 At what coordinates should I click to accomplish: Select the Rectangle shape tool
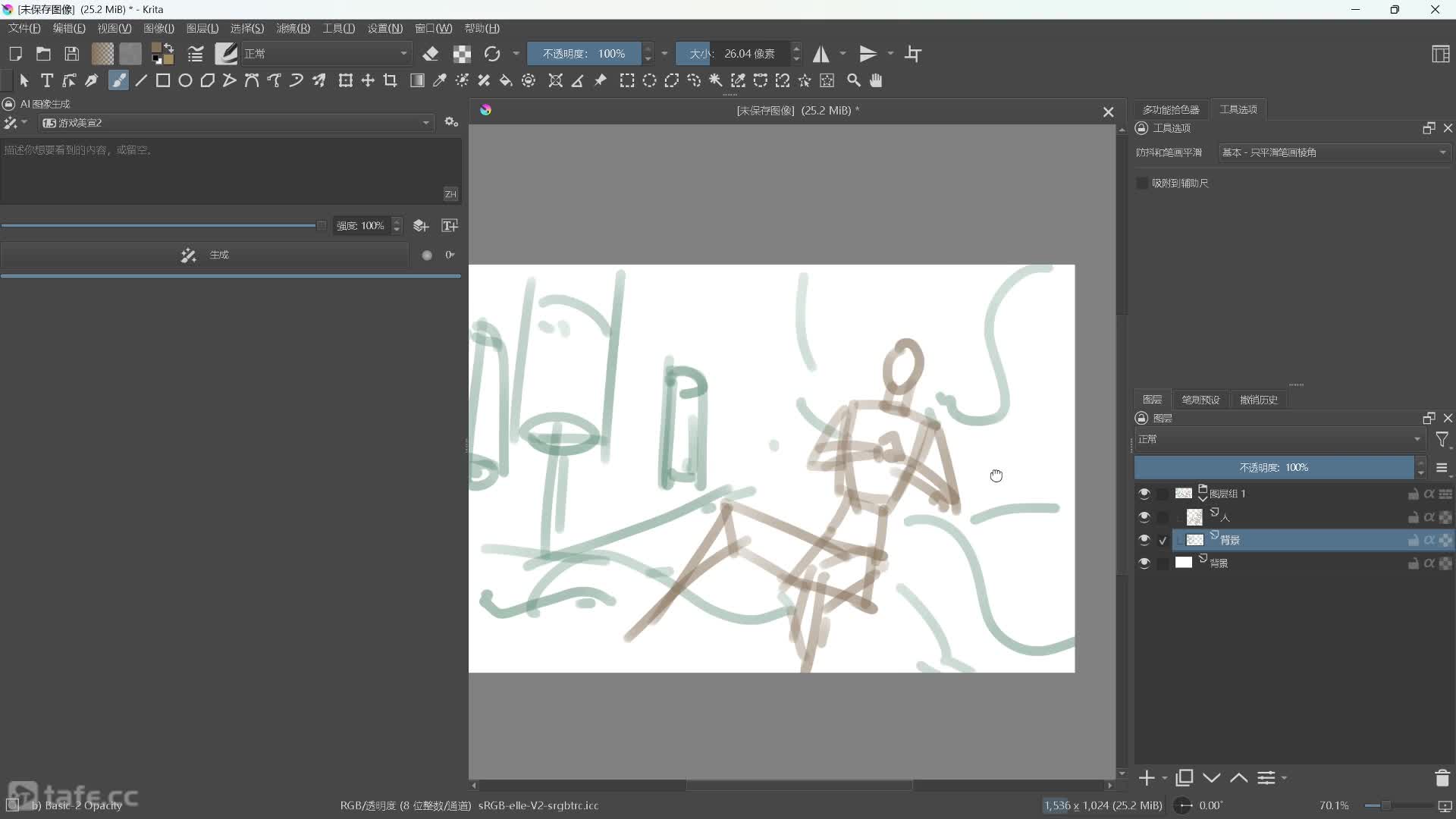[x=163, y=80]
